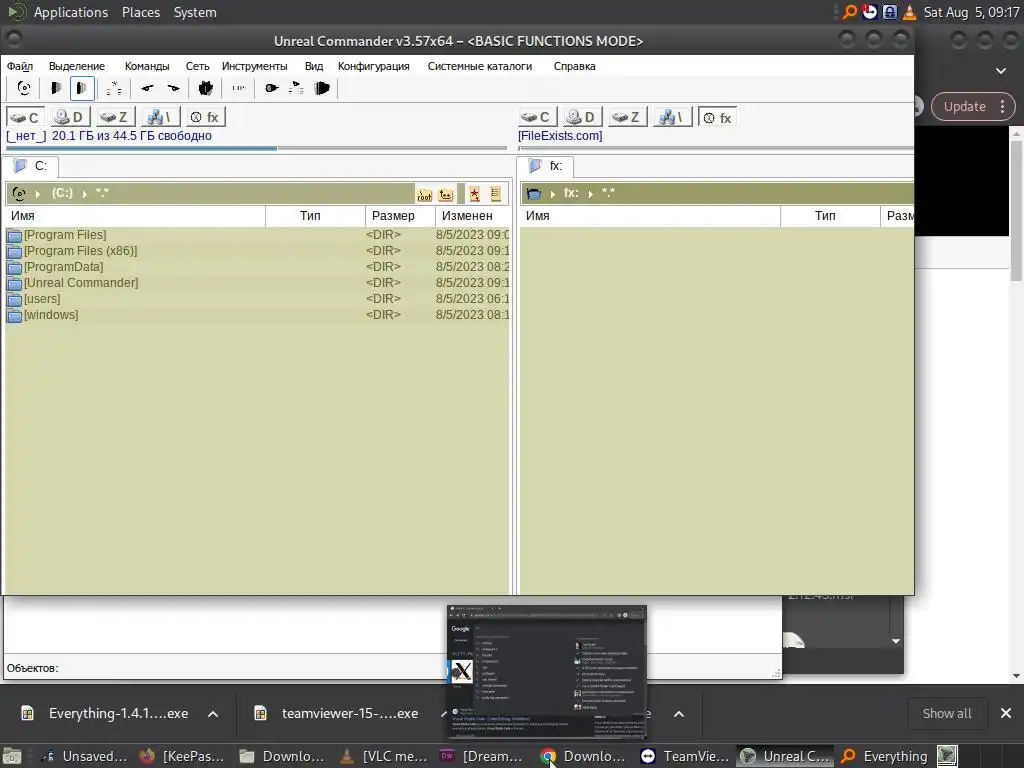This screenshot has width=1024, height=768.
Task: Click the FTP toolbar icon
Action: (x=238, y=88)
